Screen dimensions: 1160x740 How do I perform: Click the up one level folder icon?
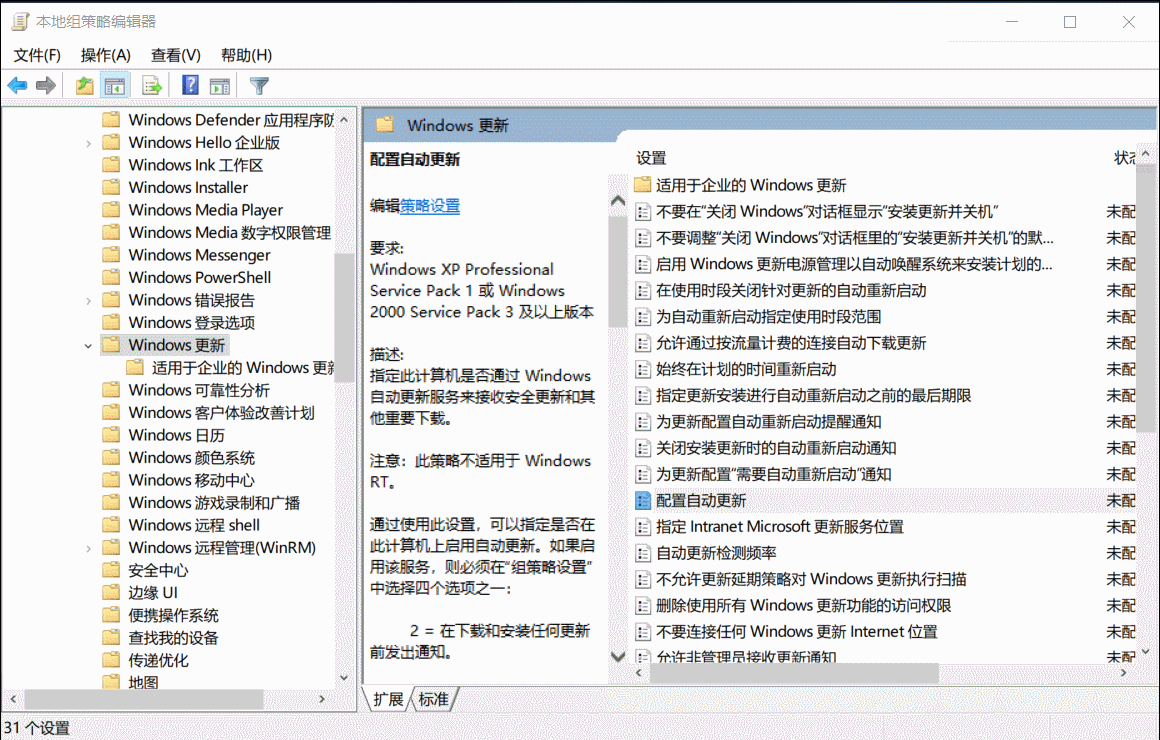point(84,85)
